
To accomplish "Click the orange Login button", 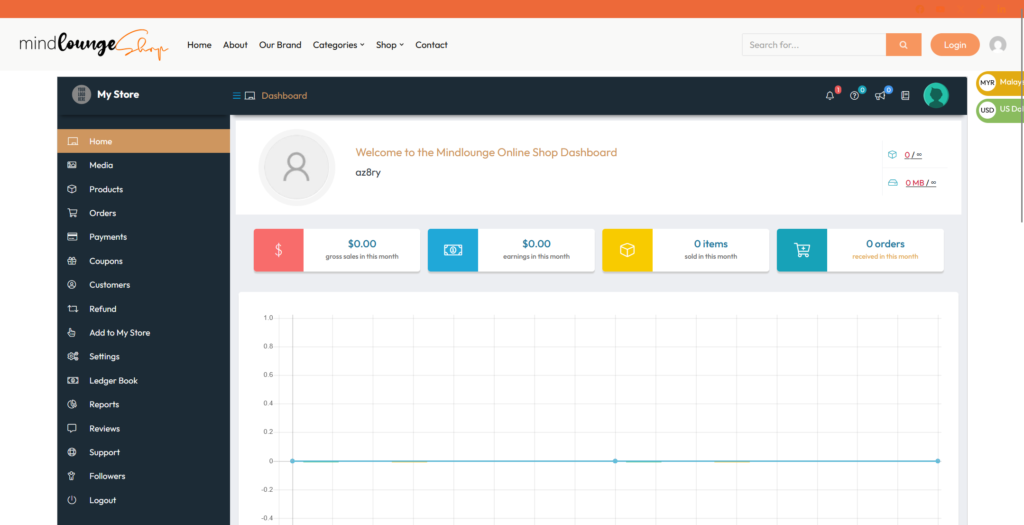I will click(x=954, y=45).
